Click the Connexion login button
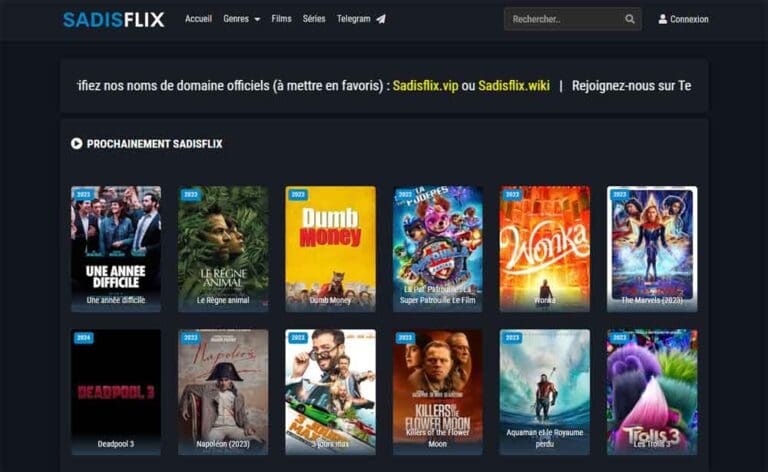Screen dimensions: 768x472 pos(684,19)
